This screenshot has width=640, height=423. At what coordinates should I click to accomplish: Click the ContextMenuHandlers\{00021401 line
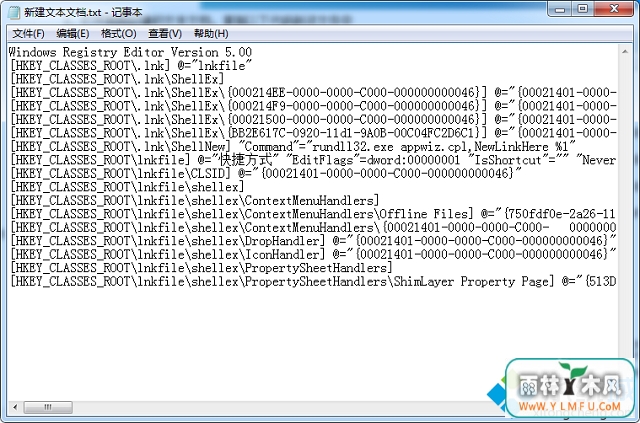click(313, 227)
